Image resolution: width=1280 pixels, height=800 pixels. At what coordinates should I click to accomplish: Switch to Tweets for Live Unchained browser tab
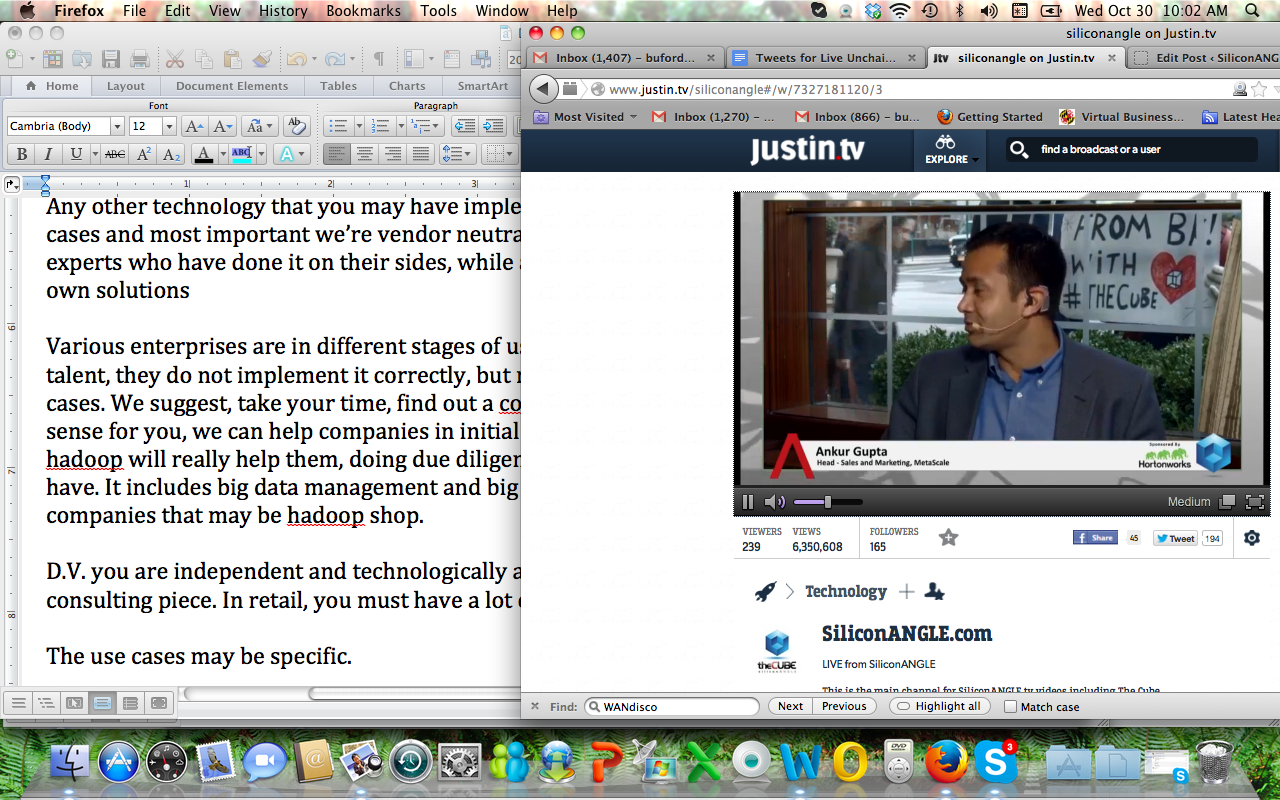[824, 58]
